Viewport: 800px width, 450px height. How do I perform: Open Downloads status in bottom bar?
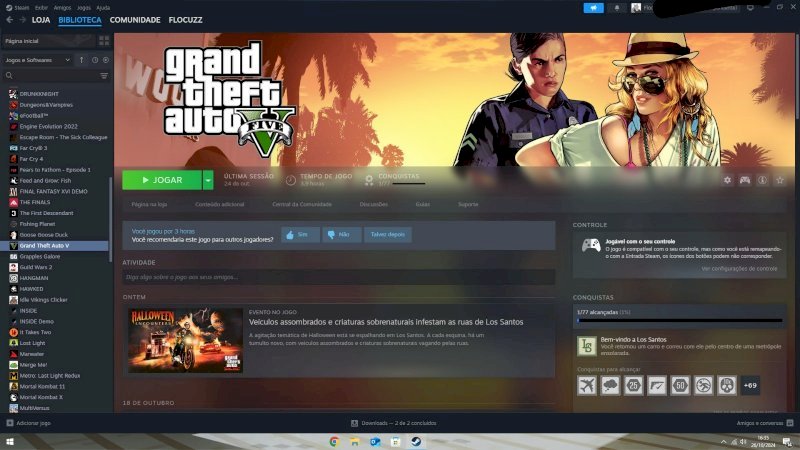(393, 423)
